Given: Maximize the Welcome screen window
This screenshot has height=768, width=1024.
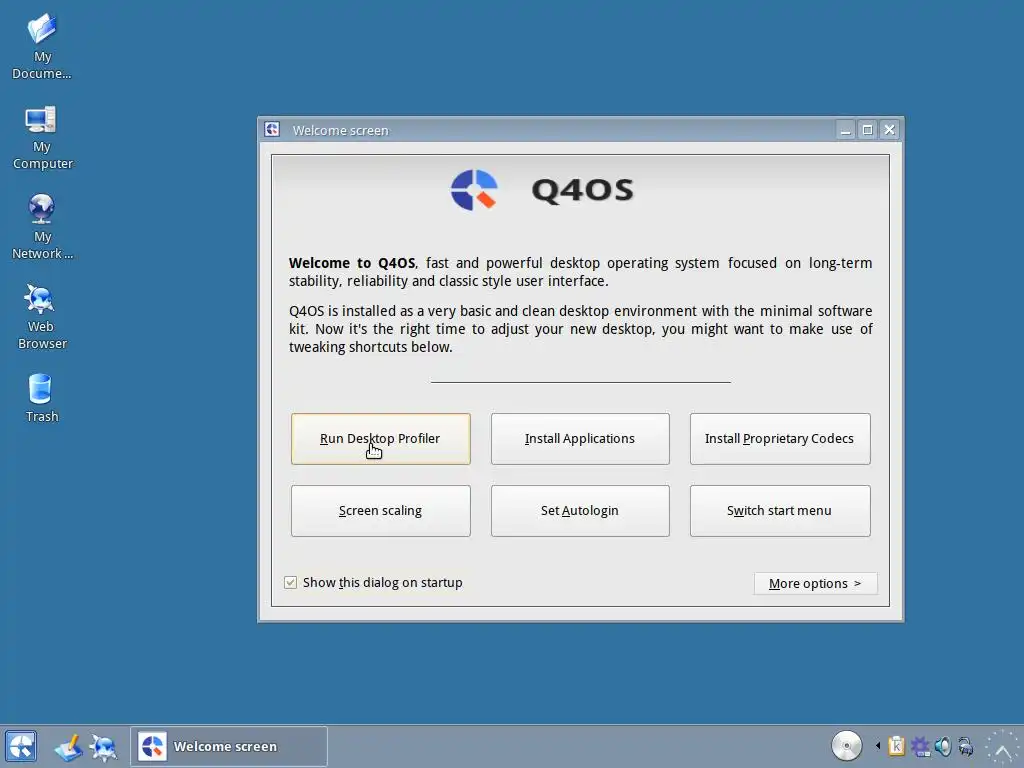Looking at the screenshot, I should [x=867, y=130].
